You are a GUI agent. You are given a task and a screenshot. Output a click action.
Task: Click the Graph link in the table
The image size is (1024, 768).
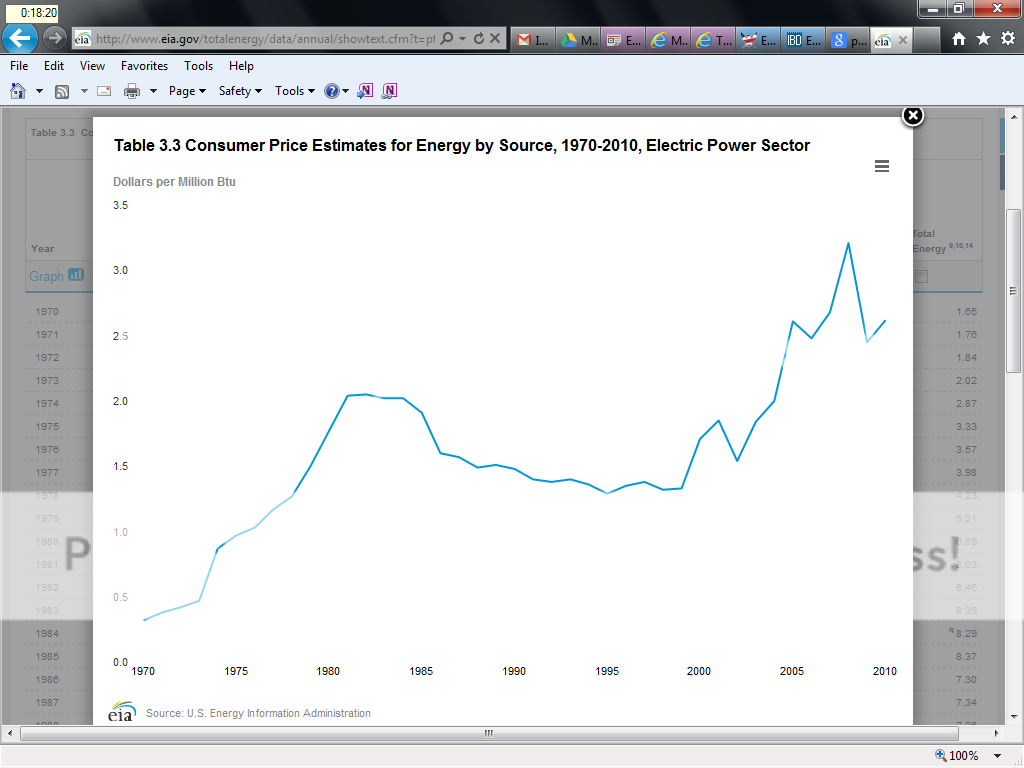[47, 276]
